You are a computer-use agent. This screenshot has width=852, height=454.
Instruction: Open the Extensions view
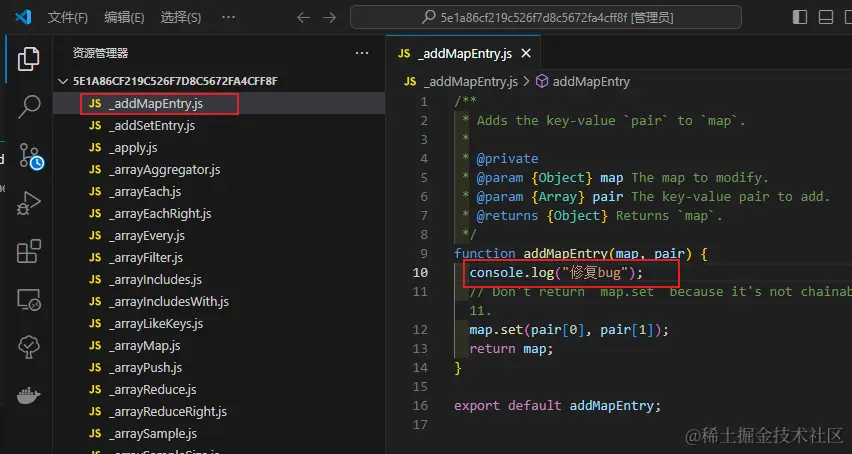(x=29, y=251)
